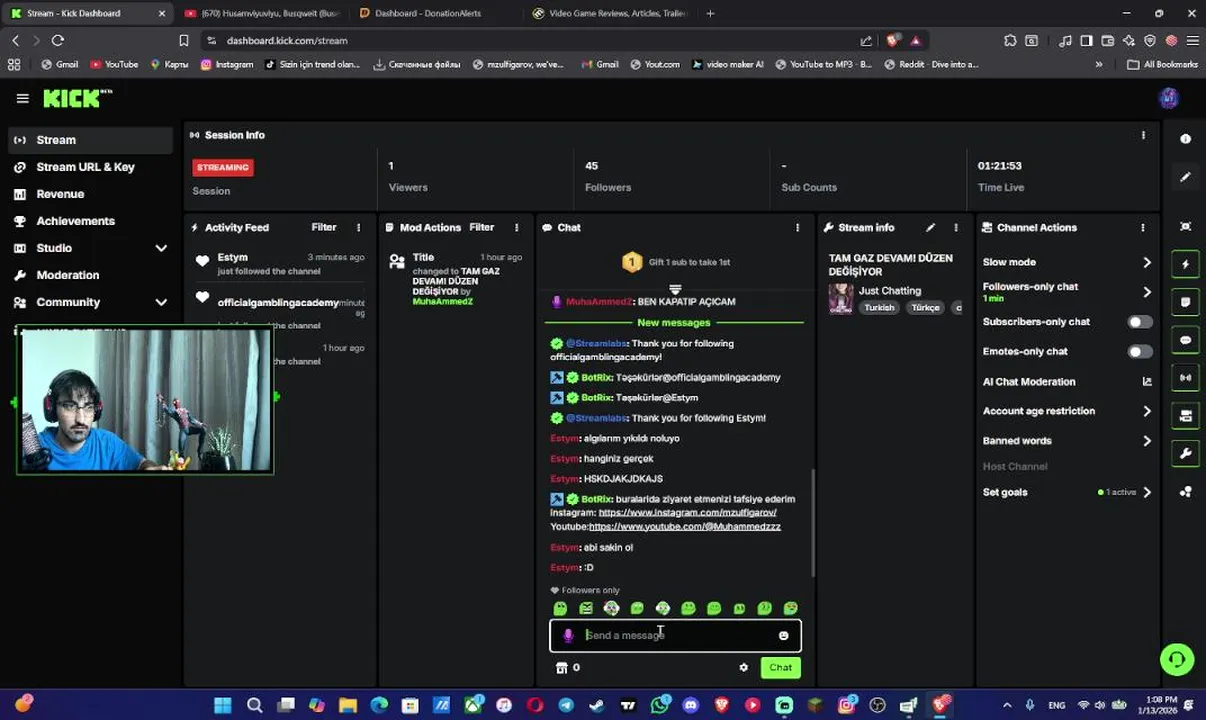Open Followers-only chat settings arrow
Screen dimensions: 1206x720
[1147, 292]
